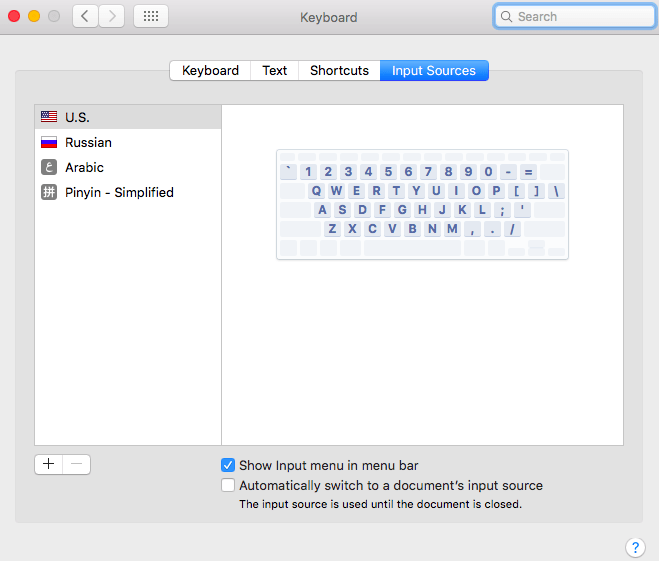Viewport: 659px width, 561px height.
Task: Choose Pinyin - Simplified from the list
Action: (119, 192)
